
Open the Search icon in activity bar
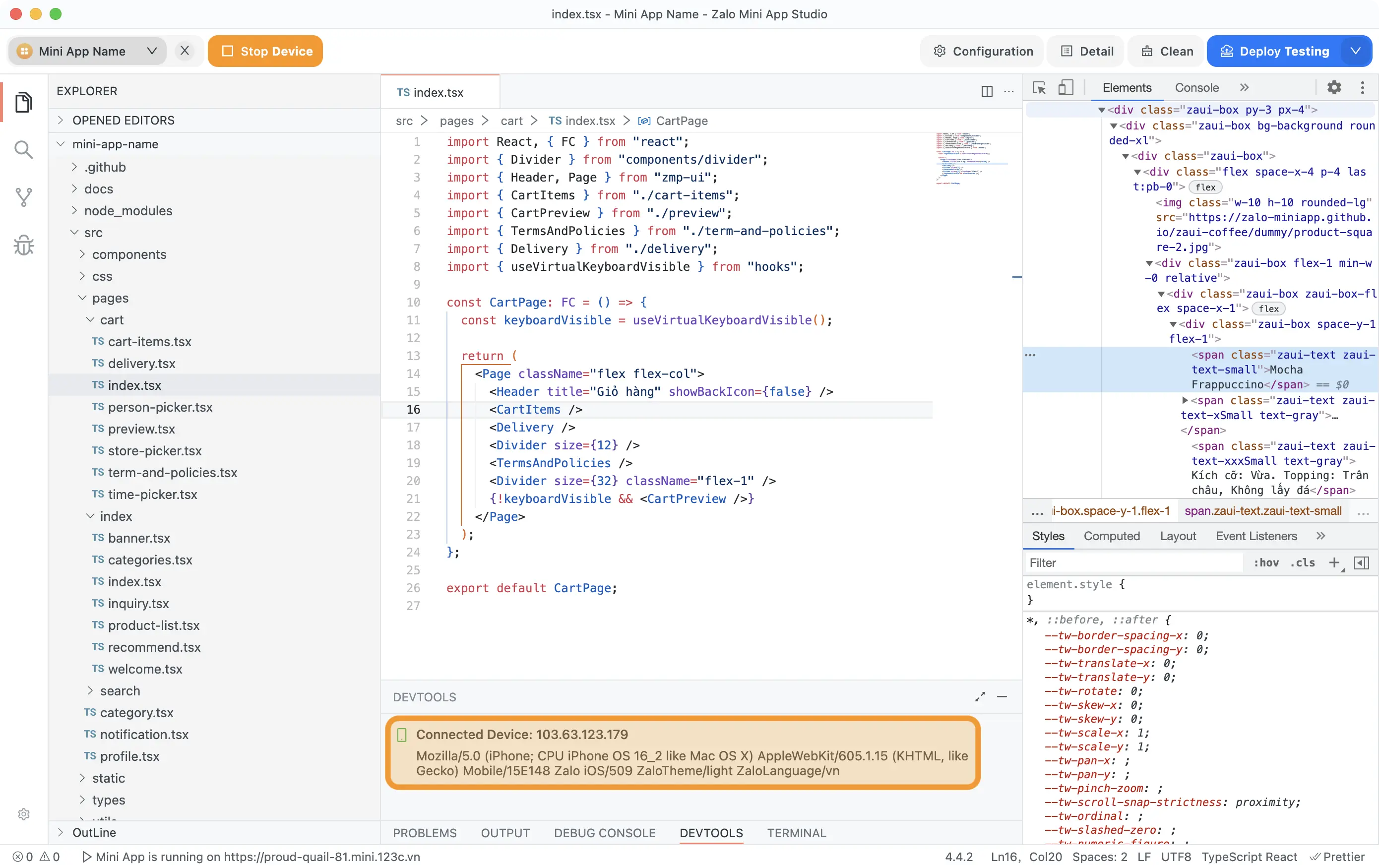[x=23, y=150]
